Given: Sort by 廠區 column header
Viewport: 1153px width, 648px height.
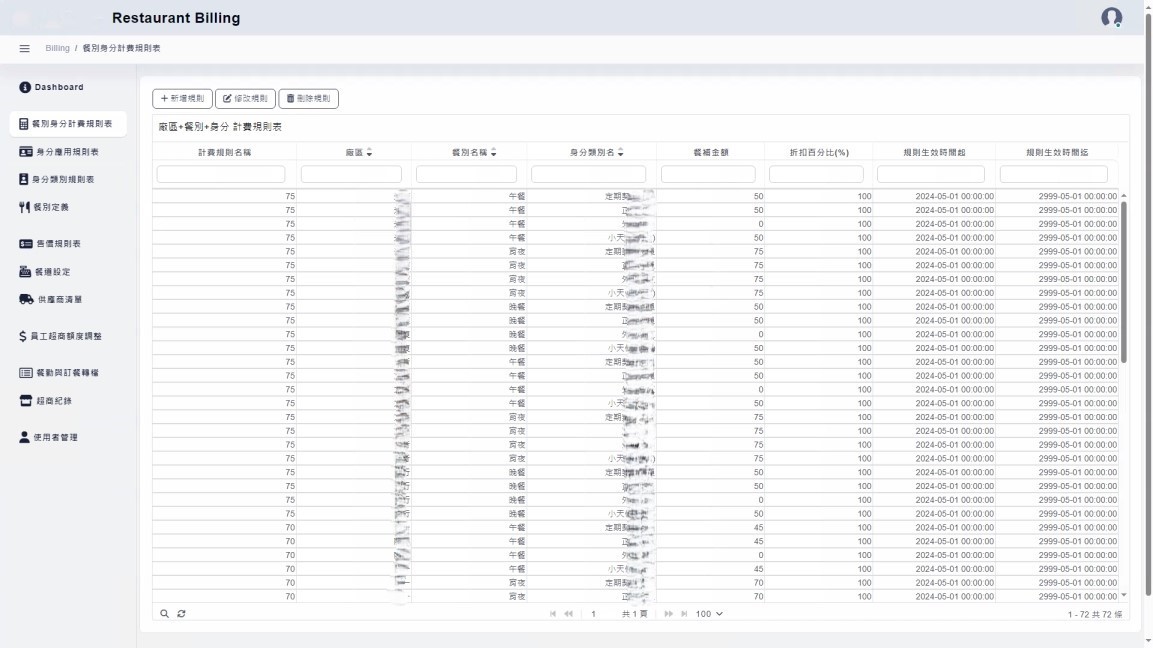Looking at the screenshot, I should 357,152.
